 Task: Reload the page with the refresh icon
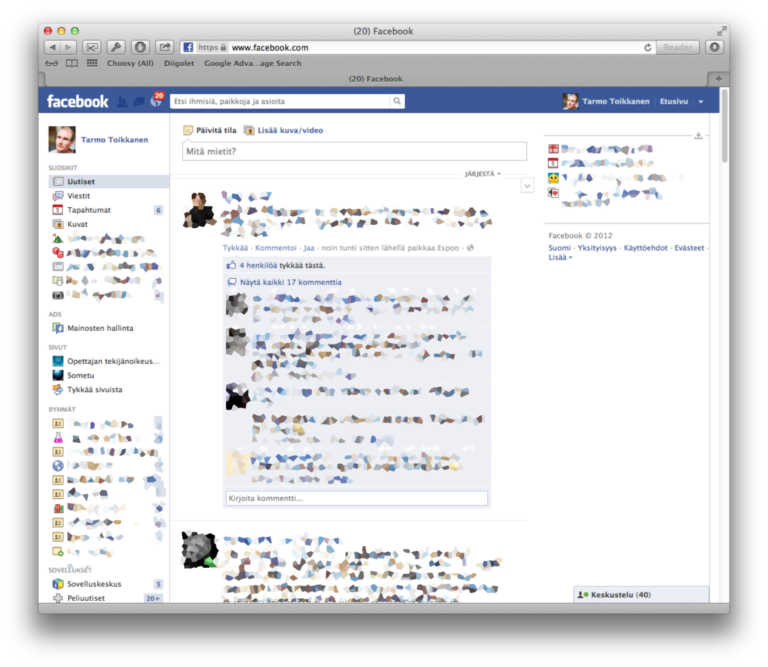click(x=648, y=48)
